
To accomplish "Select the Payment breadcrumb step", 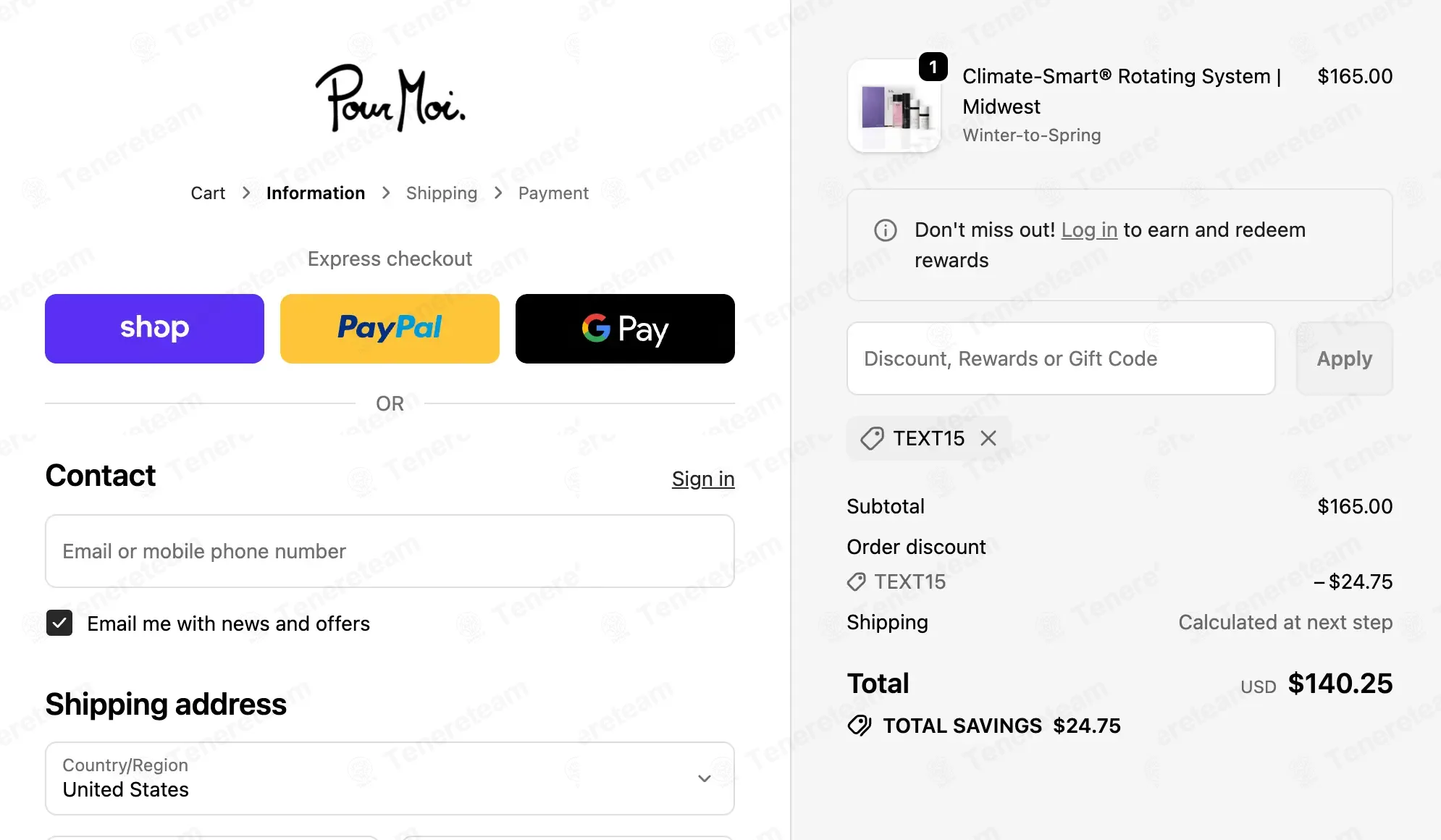I will pos(553,193).
